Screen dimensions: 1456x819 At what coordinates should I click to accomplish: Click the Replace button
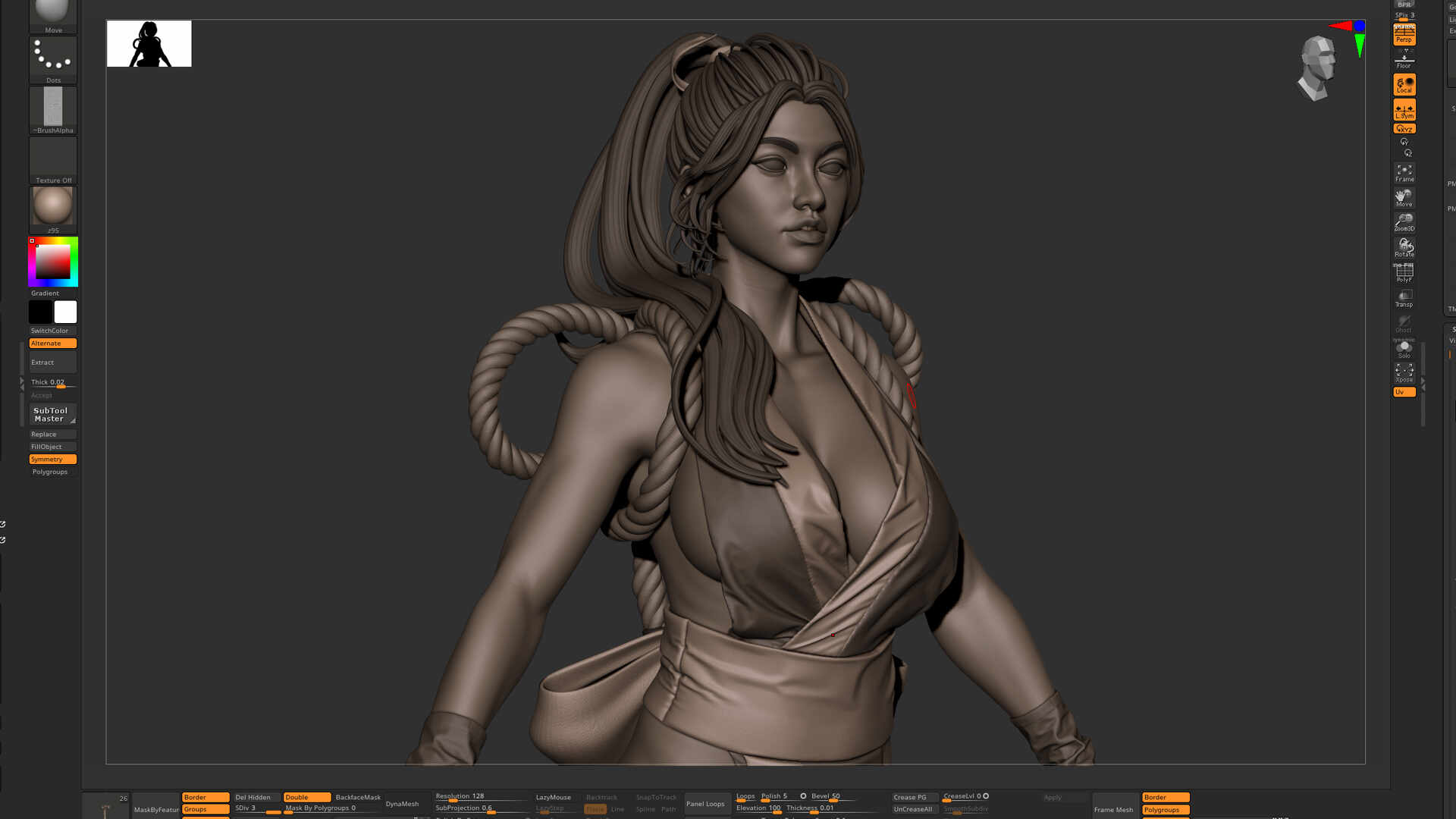pos(53,435)
